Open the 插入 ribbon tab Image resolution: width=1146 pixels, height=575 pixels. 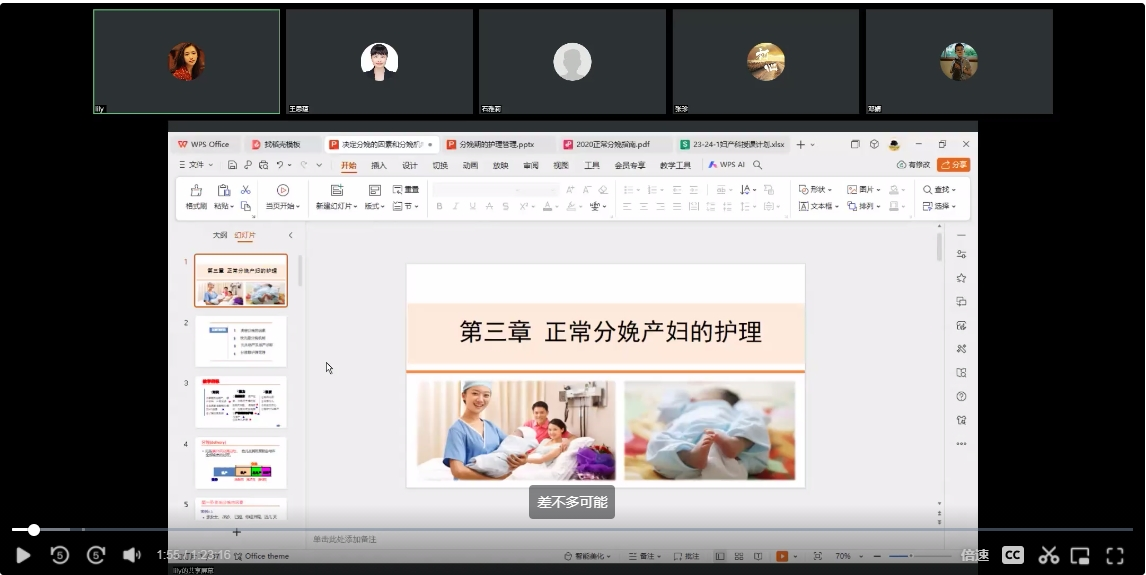point(379,165)
